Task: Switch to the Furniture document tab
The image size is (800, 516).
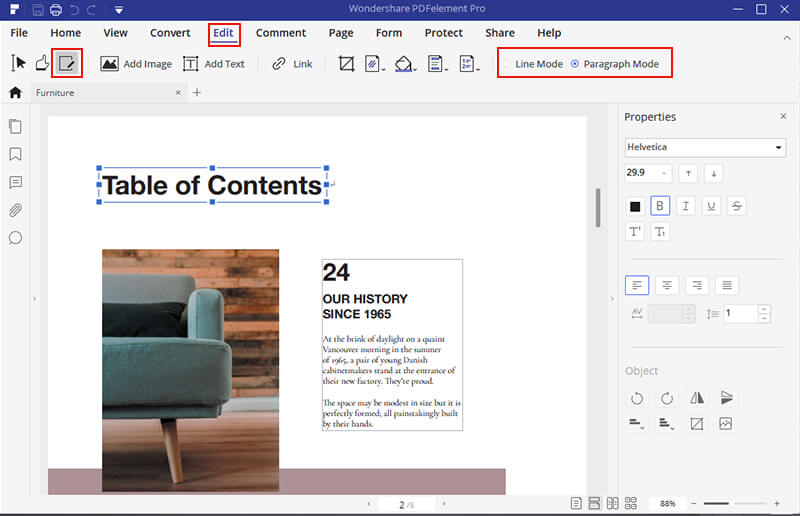Action: 56,93
